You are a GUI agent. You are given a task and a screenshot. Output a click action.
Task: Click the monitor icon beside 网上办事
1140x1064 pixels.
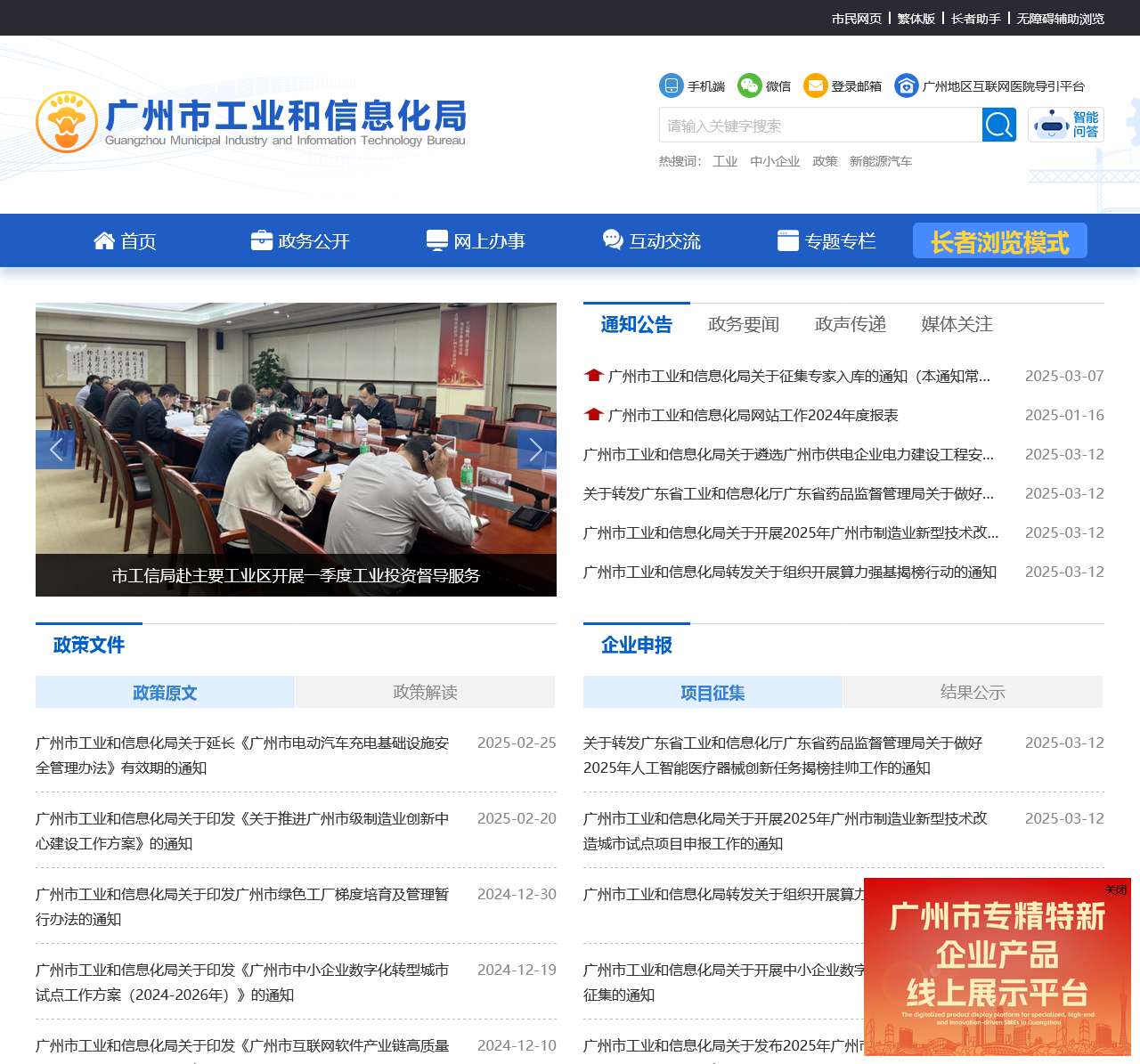tap(437, 240)
